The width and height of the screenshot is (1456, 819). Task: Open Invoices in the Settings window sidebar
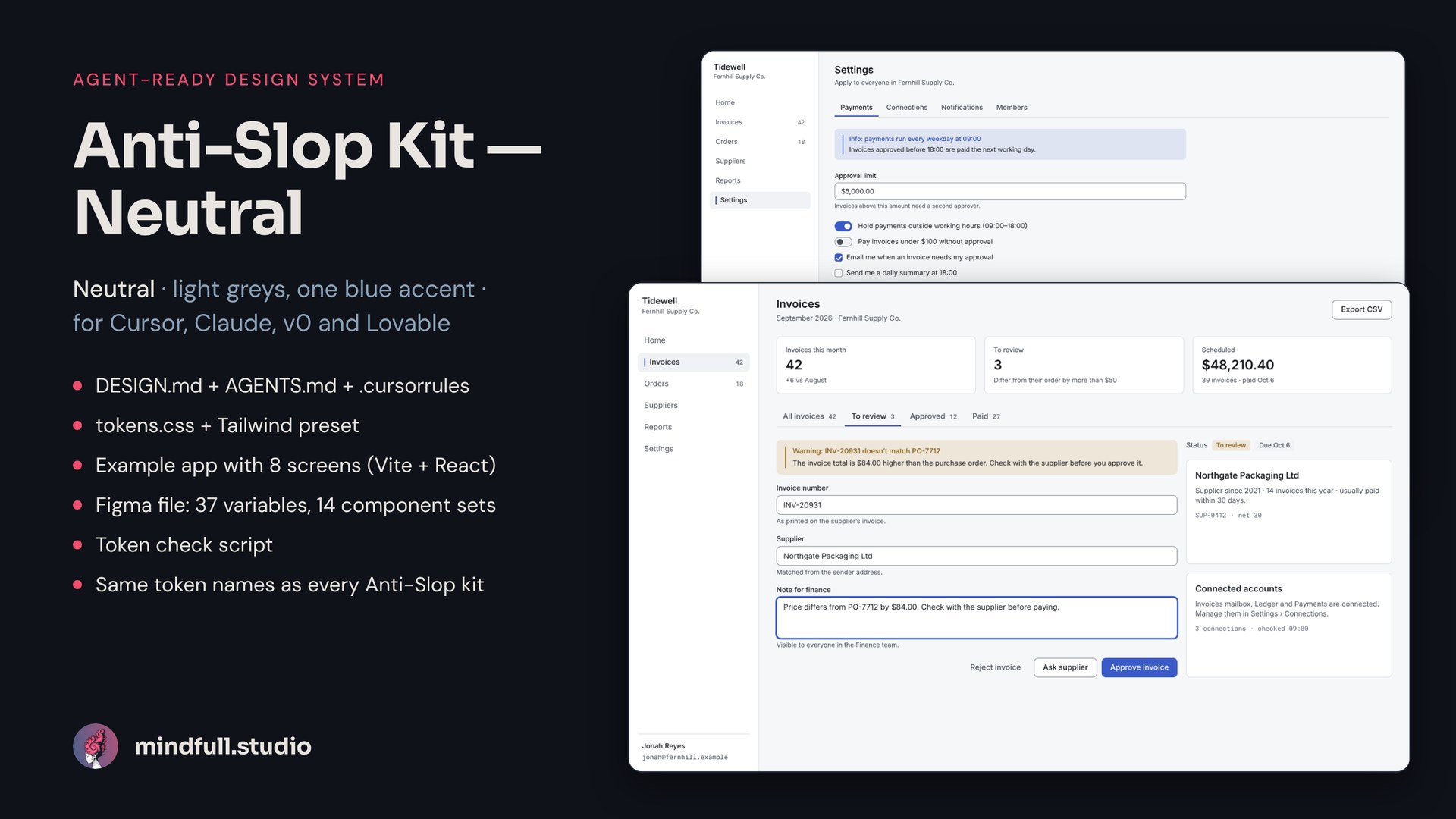point(760,122)
